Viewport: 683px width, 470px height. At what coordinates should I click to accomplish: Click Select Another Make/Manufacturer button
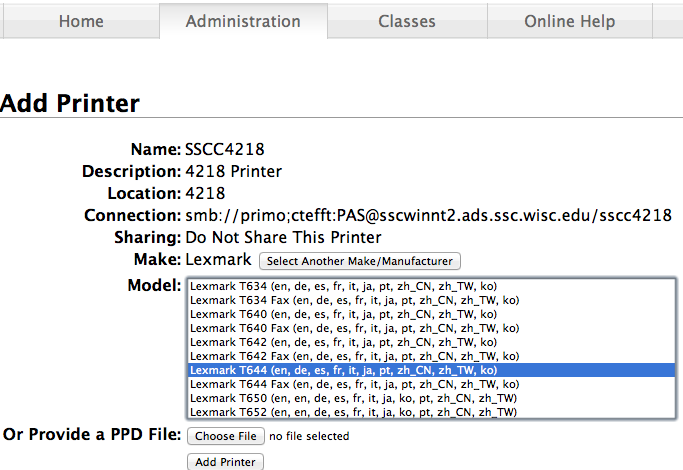(x=359, y=261)
